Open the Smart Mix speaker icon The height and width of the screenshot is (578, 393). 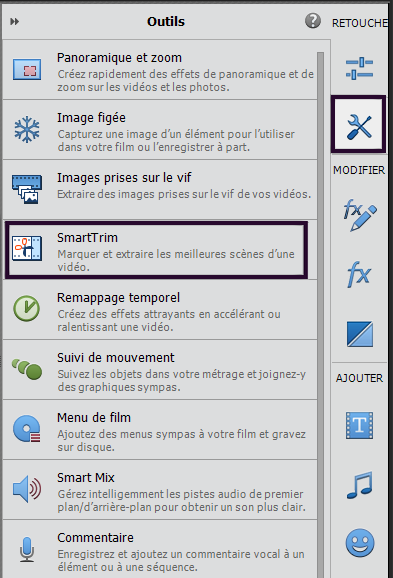tap(27, 489)
